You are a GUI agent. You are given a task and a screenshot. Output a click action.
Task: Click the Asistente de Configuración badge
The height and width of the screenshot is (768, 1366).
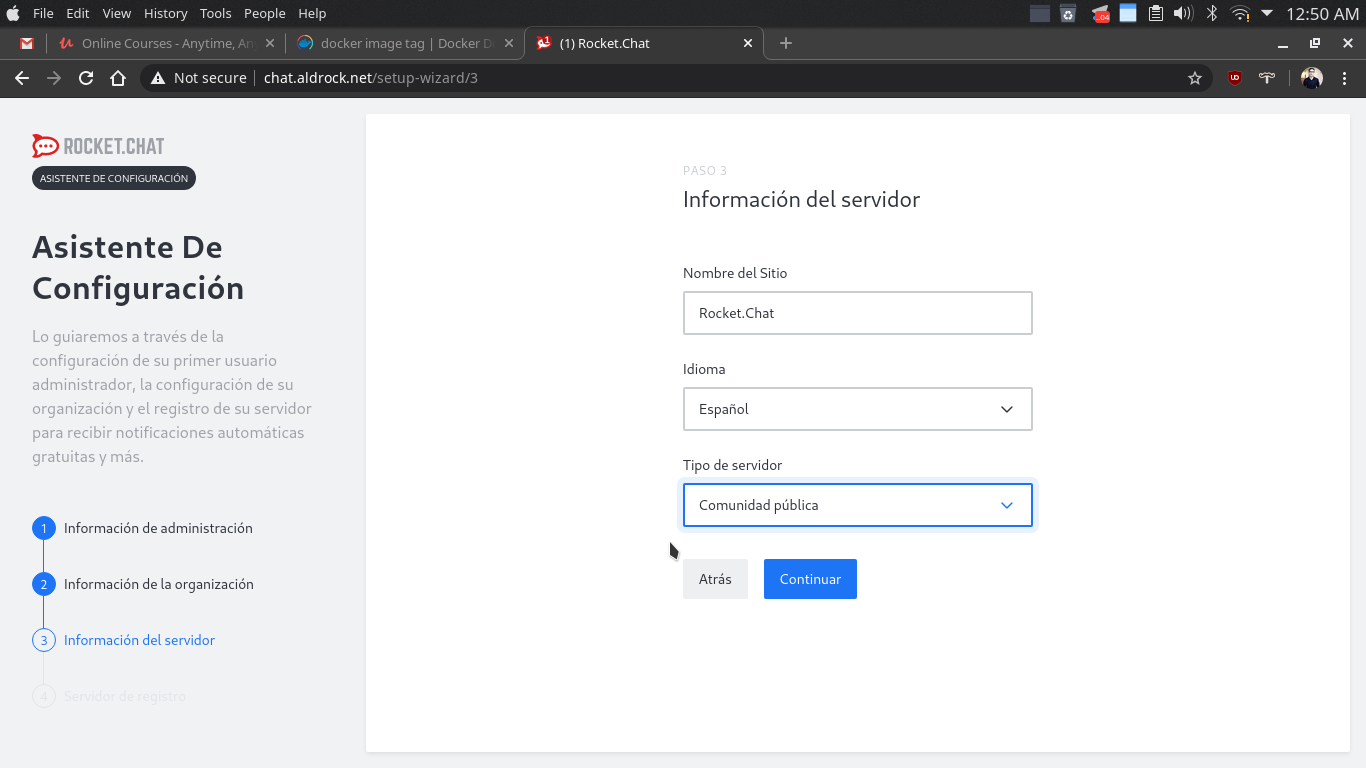pos(114,178)
